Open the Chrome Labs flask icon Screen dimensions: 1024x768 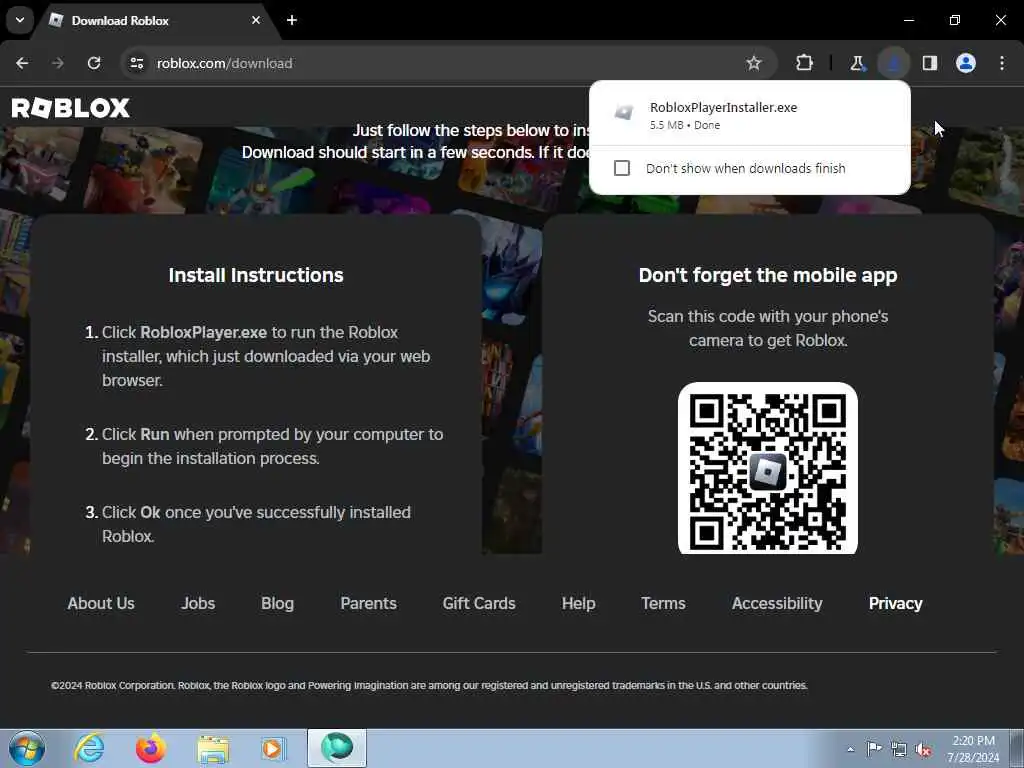pyautogui.click(x=857, y=63)
